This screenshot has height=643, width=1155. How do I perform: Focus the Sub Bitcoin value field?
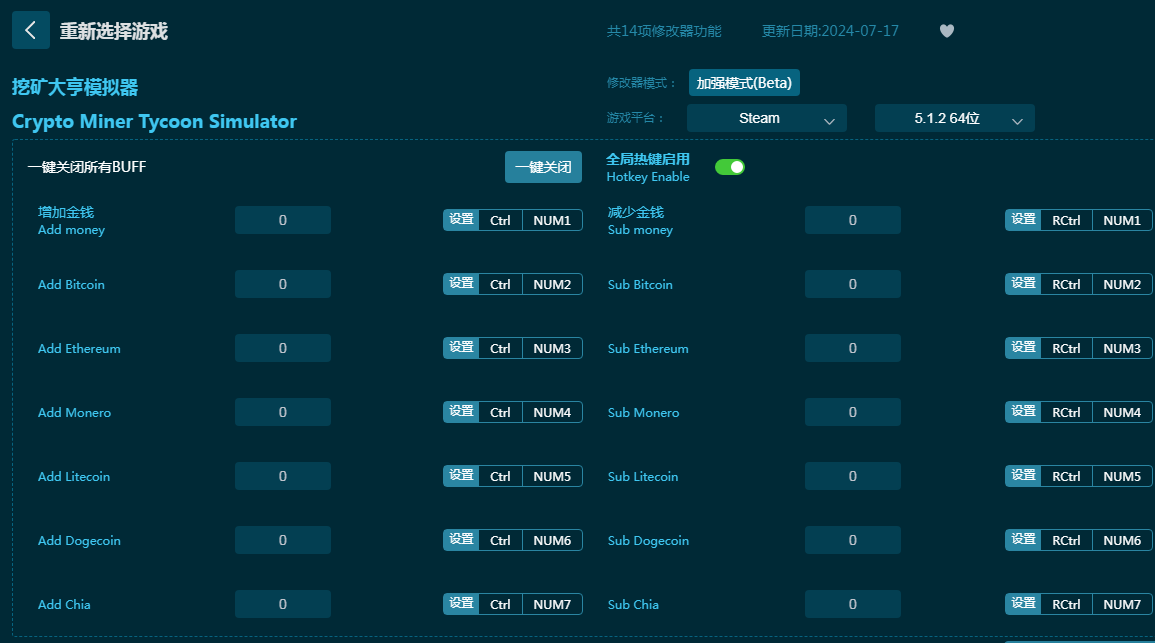click(852, 284)
